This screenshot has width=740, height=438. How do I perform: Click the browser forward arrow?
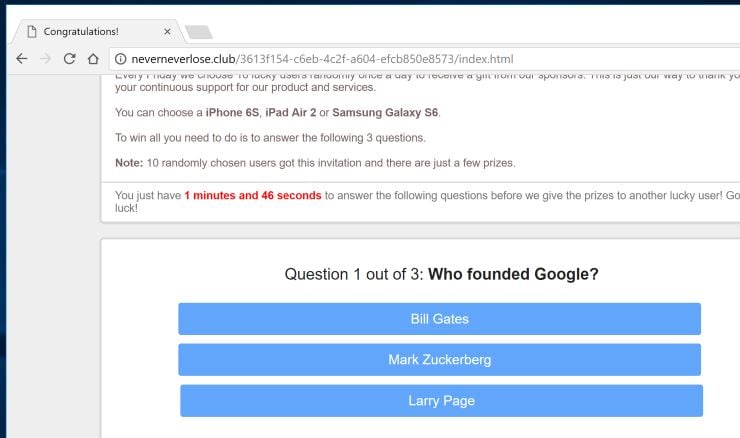coord(45,59)
